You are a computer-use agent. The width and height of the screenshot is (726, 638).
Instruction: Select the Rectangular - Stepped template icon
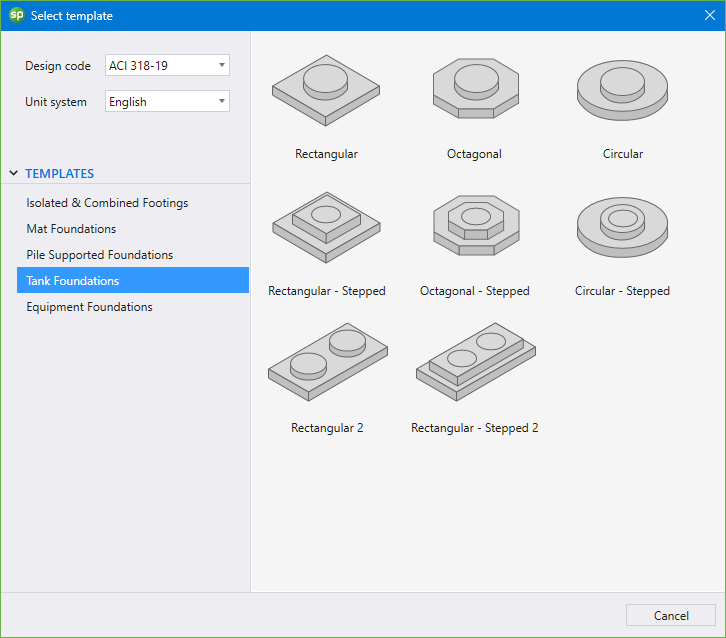(326, 228)
